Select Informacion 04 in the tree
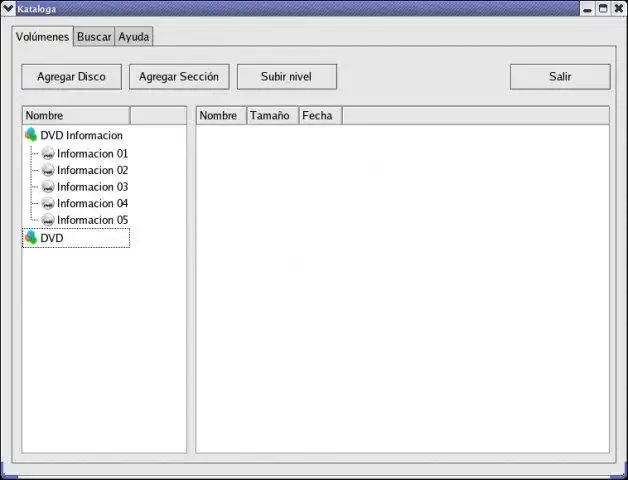 click(93, 204)
